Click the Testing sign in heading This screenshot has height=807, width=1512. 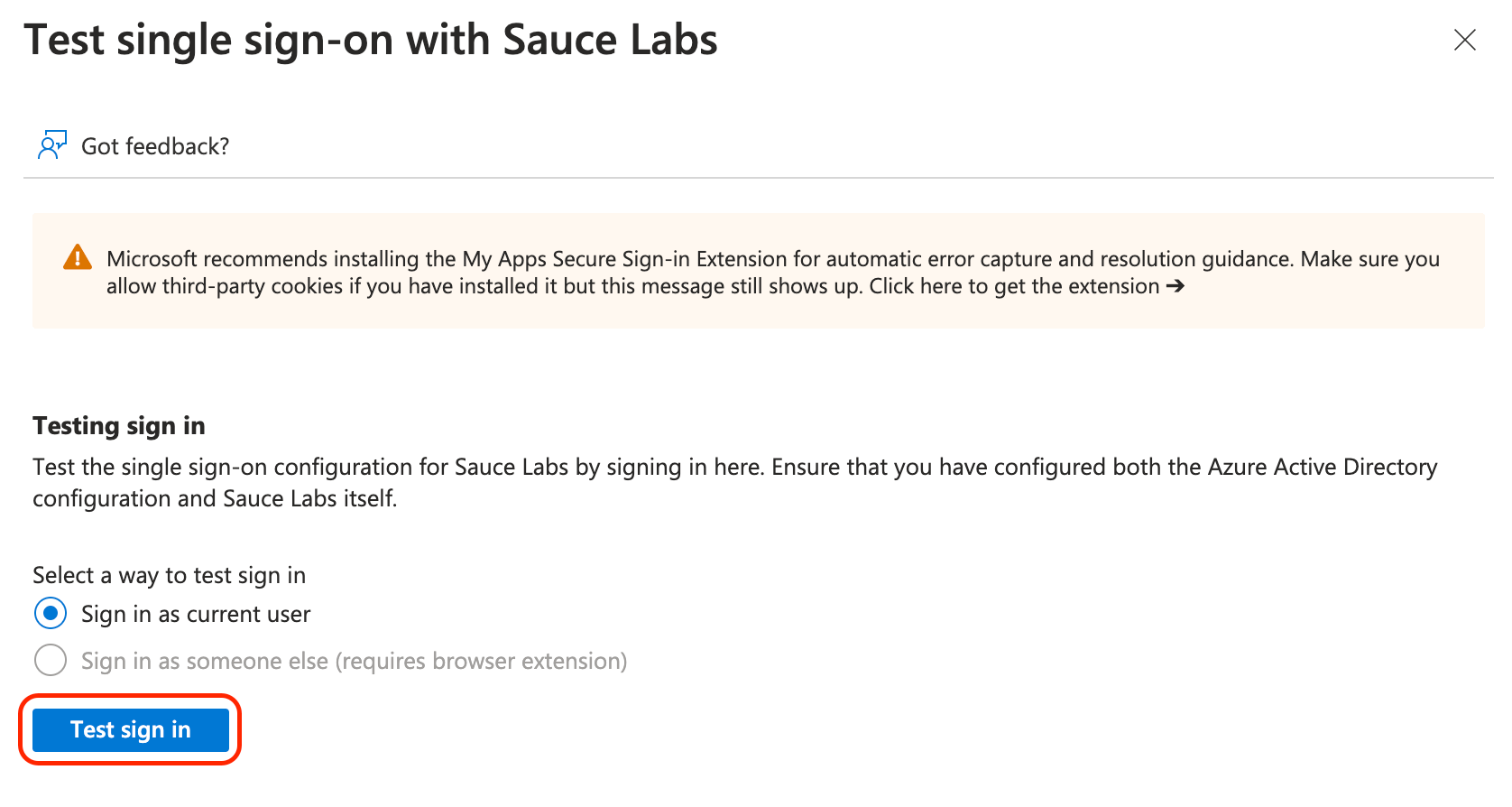click(118, 425)
